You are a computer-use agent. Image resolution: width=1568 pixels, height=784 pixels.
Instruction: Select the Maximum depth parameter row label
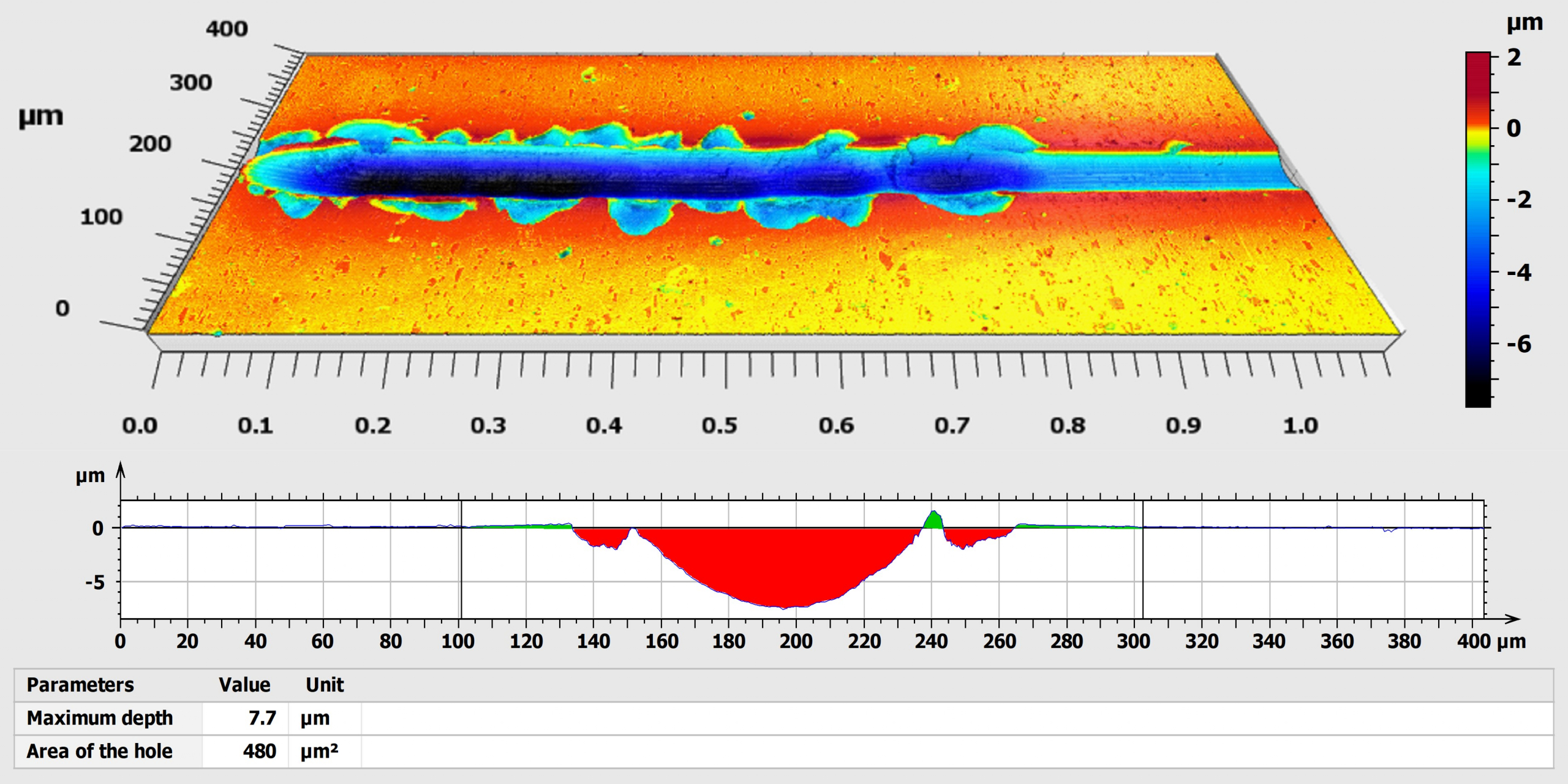tap(100, 718)
